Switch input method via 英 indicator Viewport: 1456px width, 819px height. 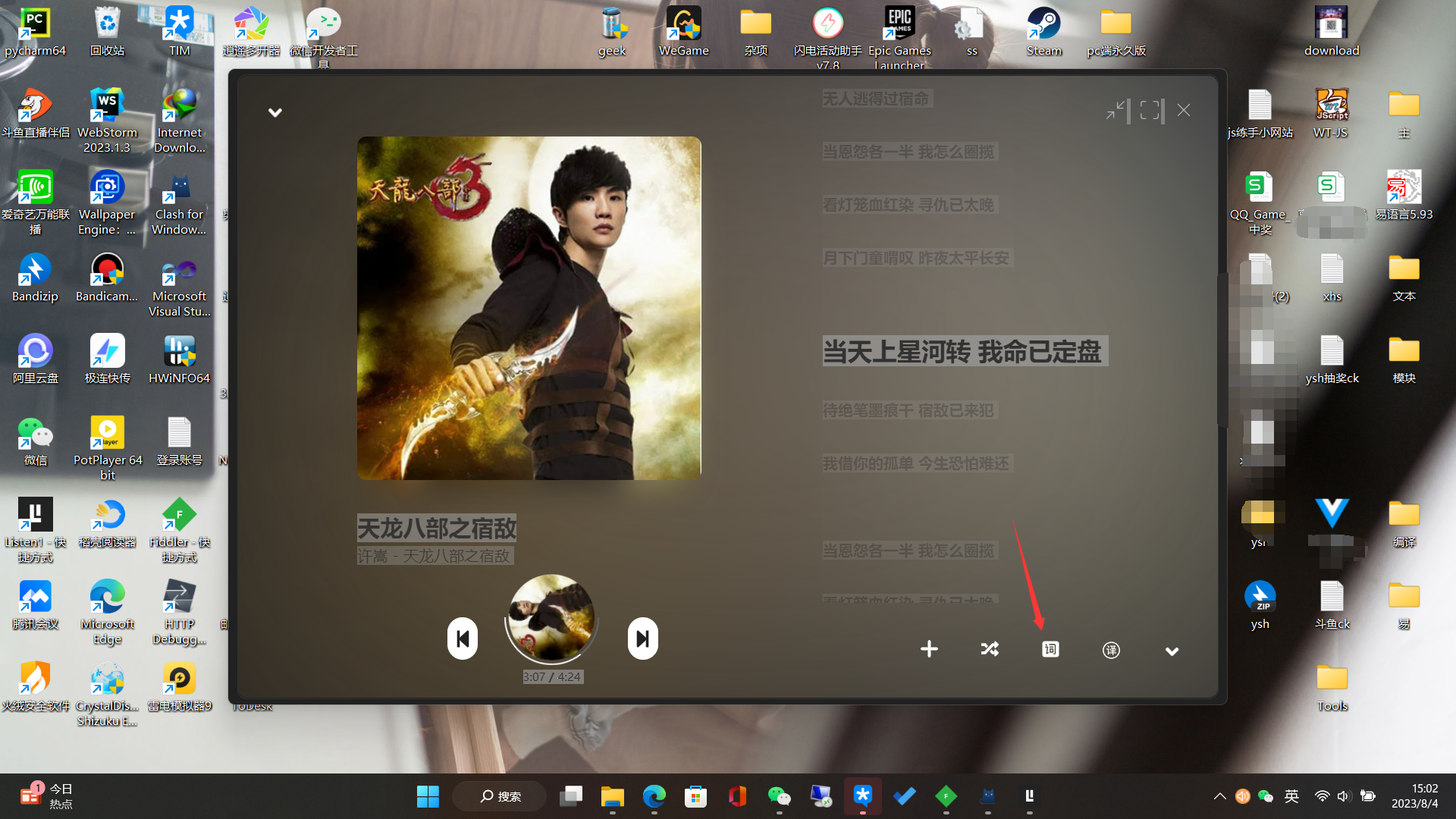click(x=1291, y=796)
